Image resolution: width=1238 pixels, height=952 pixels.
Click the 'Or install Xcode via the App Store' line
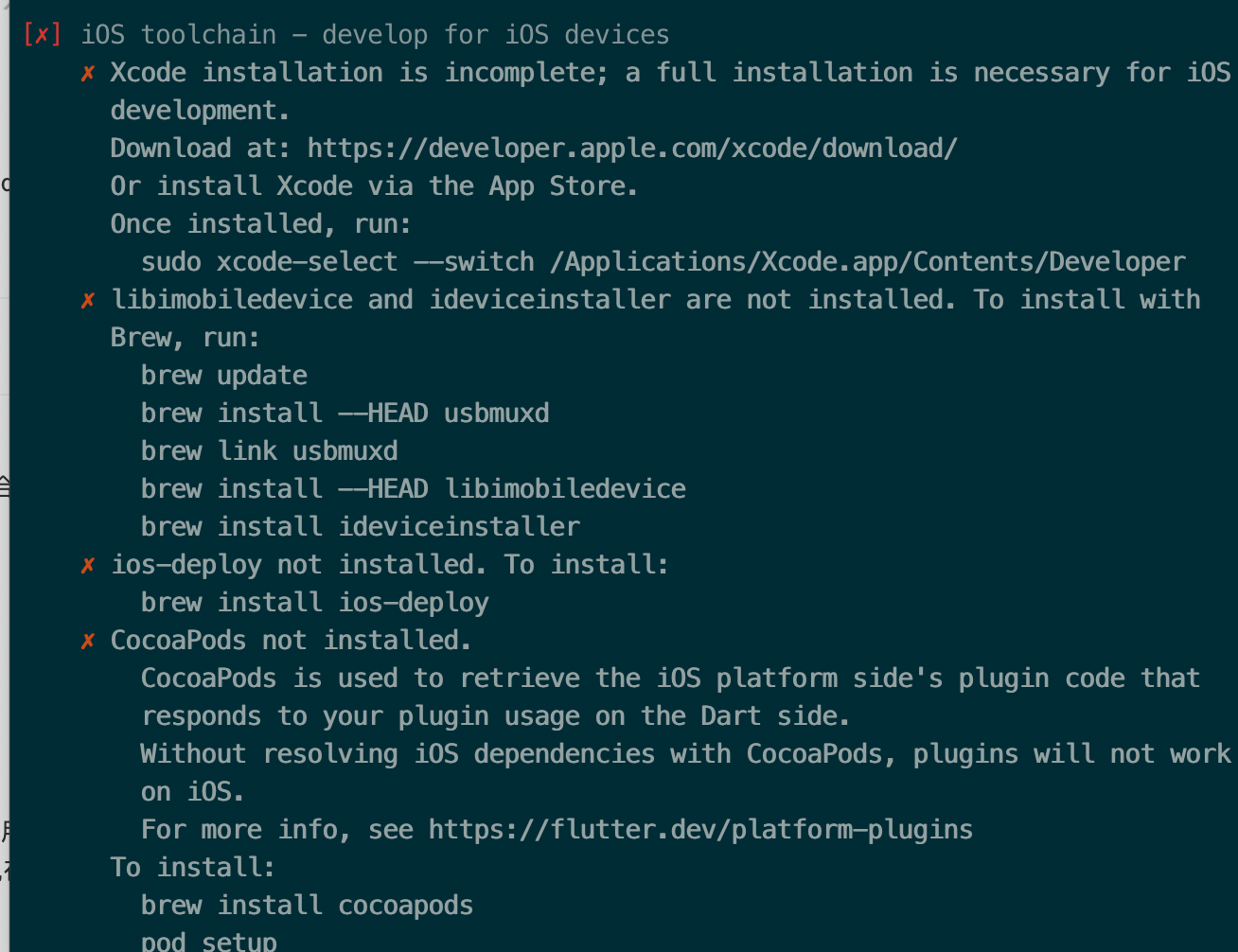click(x=375, y=186)
